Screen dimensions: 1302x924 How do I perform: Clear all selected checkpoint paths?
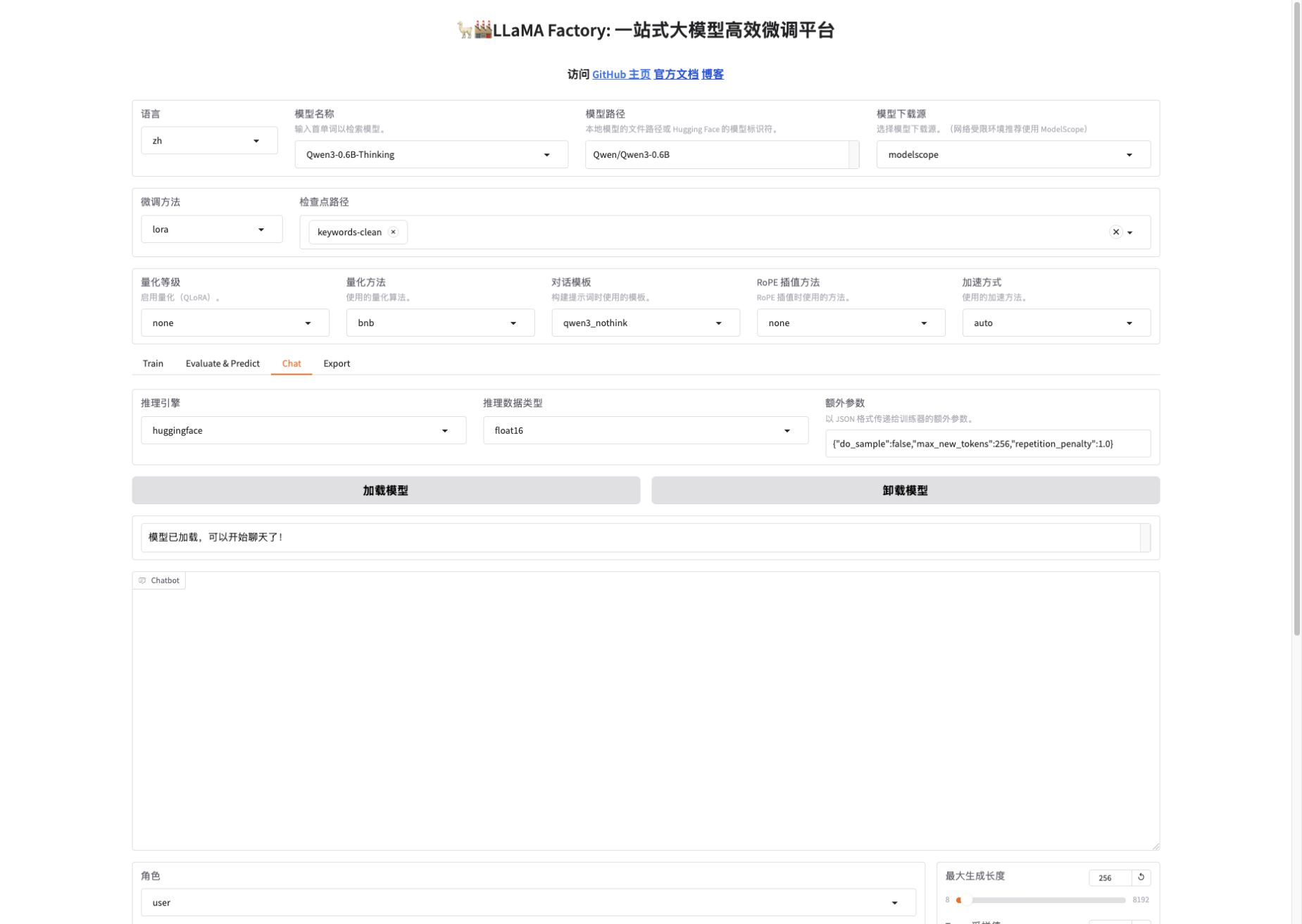[1115, 232]
